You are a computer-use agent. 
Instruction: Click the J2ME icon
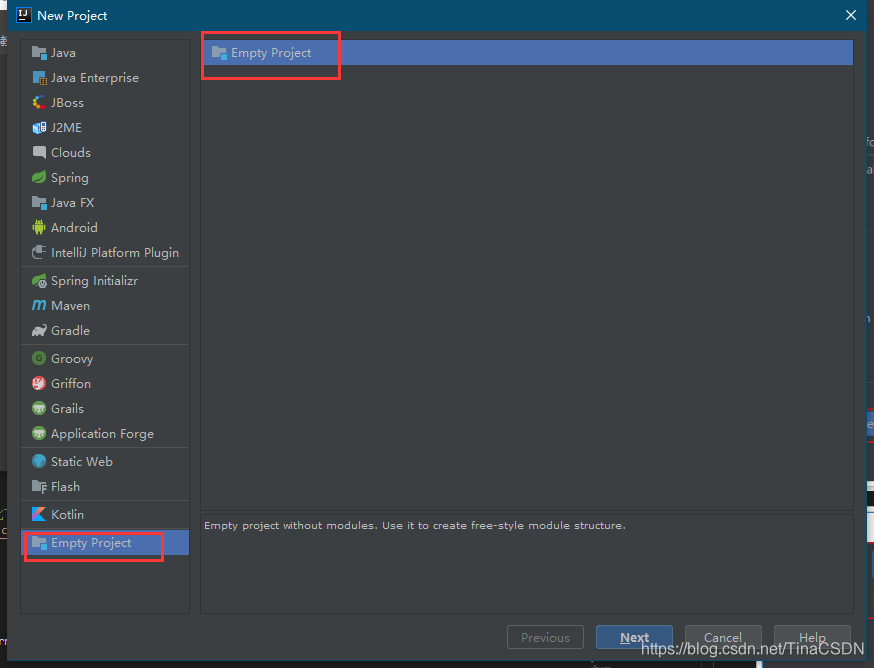pos(39,128)
